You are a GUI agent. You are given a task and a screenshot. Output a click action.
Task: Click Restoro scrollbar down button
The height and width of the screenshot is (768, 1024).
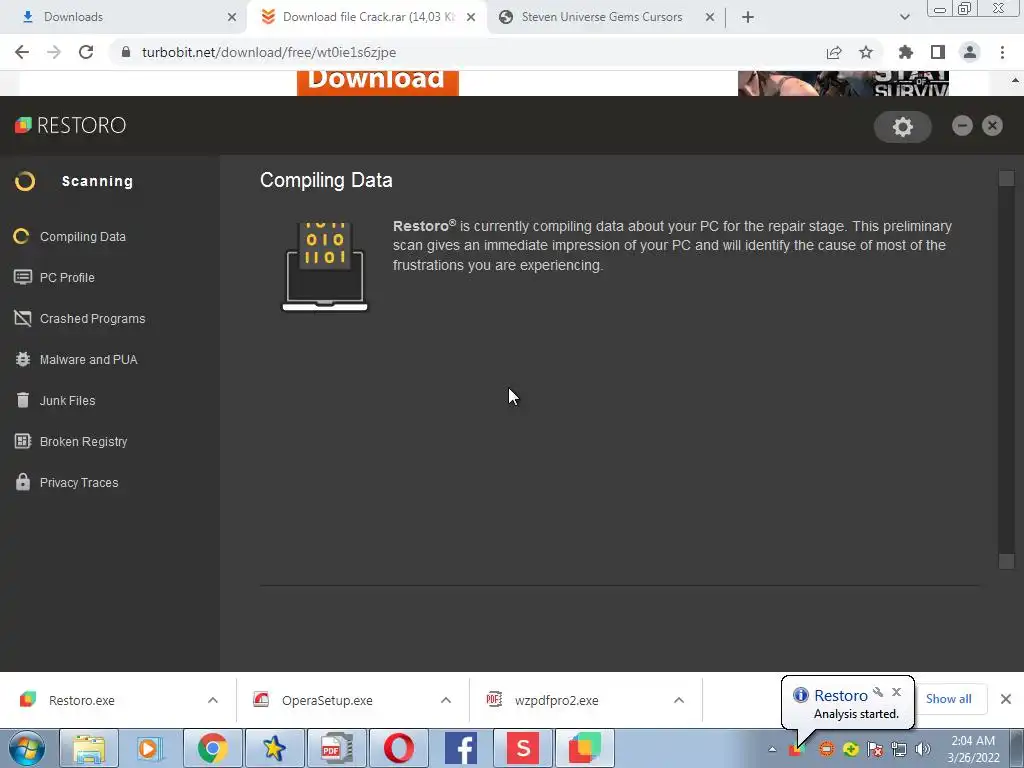pyautogui.click(x=1006, y=561)
